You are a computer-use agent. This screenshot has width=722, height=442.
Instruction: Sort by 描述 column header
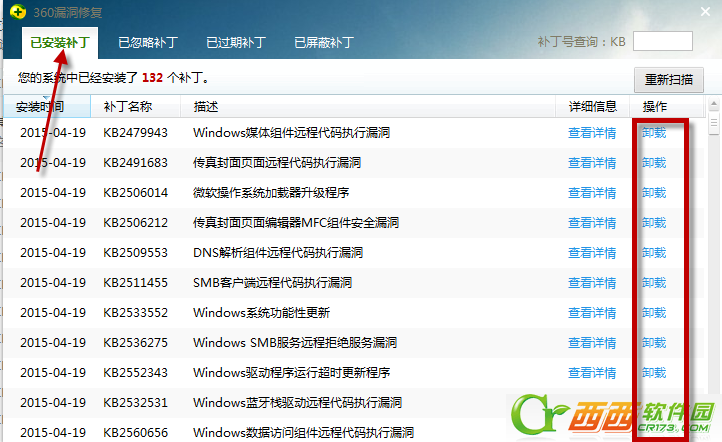(368, 107)
